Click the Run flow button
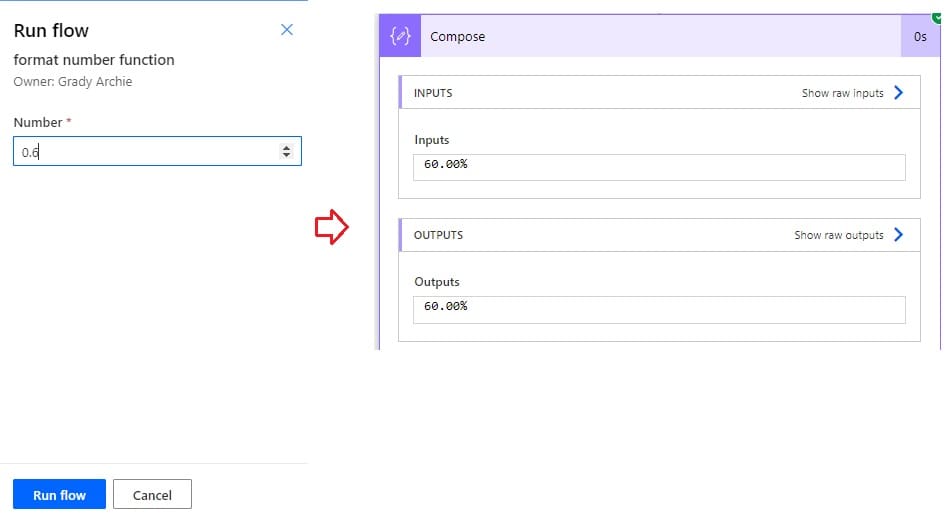952x522 pixels. point(60,495)
